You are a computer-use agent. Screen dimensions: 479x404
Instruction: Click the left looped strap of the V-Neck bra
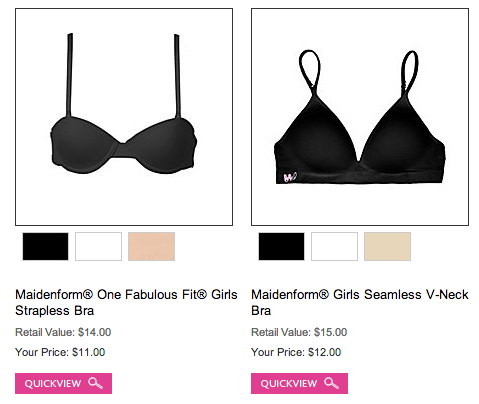[310, 72]
